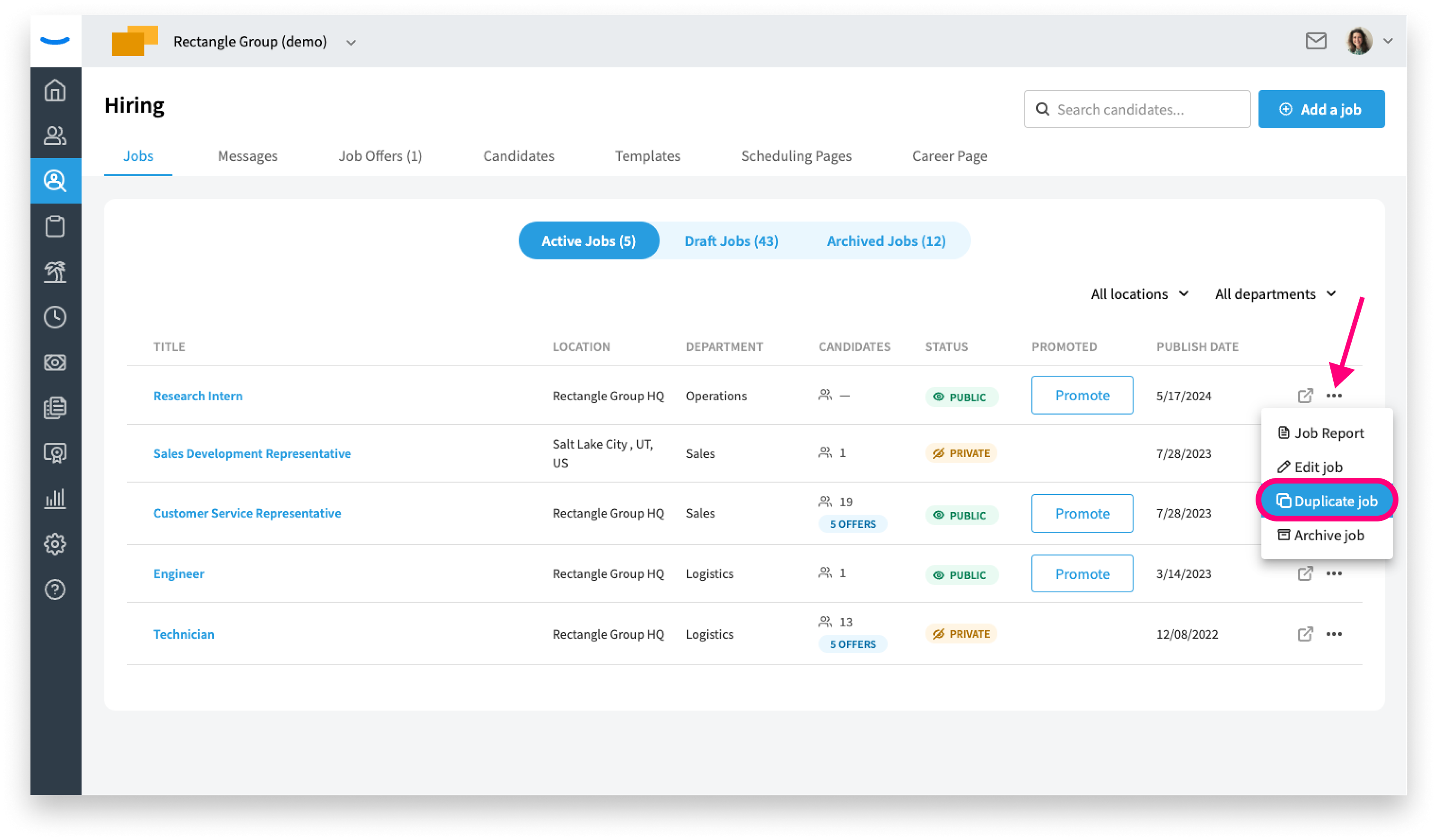Choose Archive job from the menu
This screenshot has width=1437, height=840.
pyautogui.click(x=1321, y=535)
